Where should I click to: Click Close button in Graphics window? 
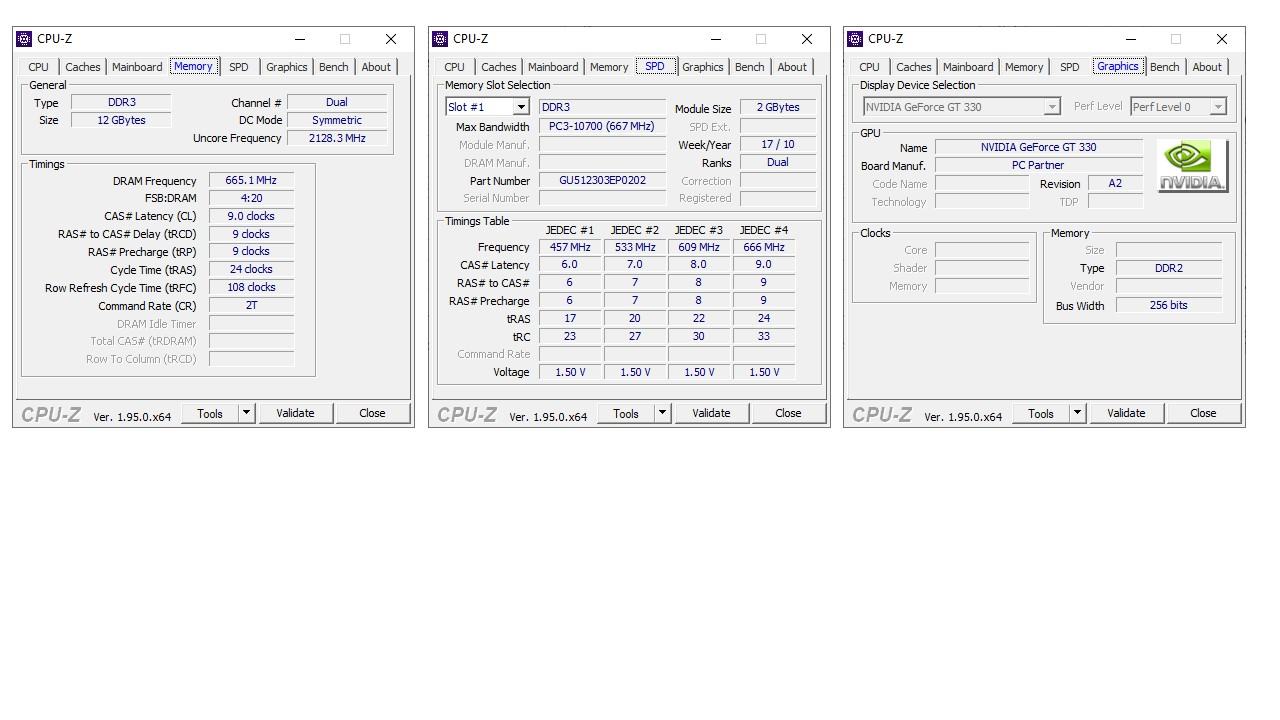1203,413
